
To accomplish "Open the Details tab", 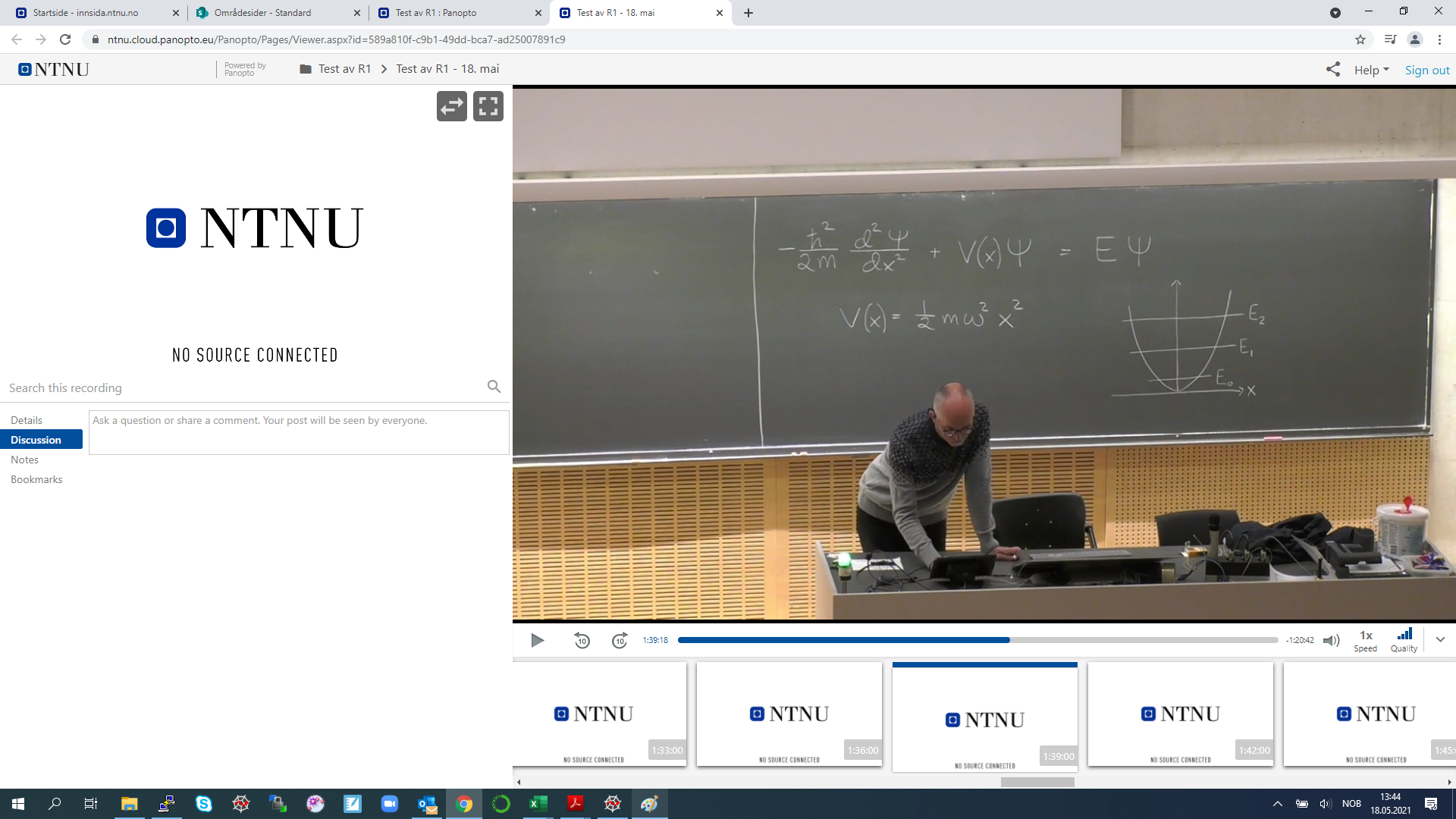I will click(x=27, y=420).
